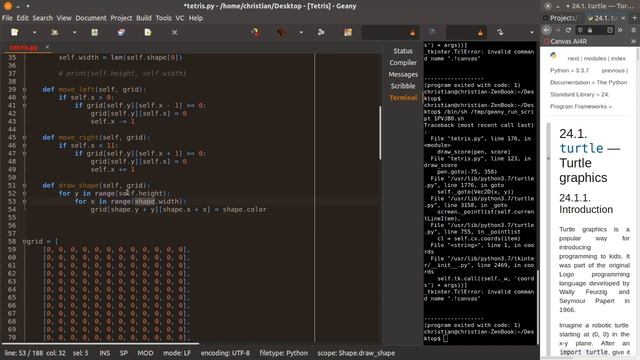Open the Build menu

tap(144, 18)
